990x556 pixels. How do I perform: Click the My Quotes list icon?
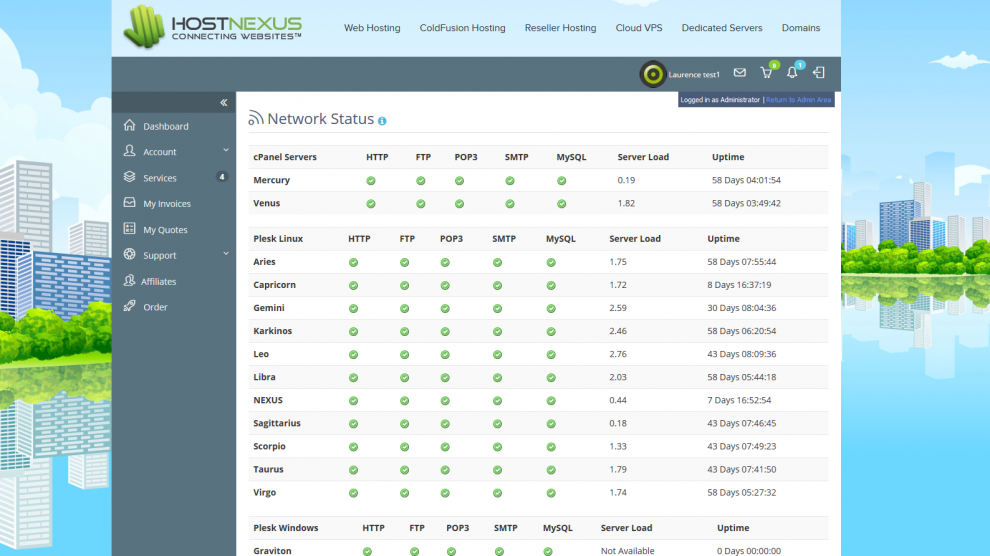[129, 228]
